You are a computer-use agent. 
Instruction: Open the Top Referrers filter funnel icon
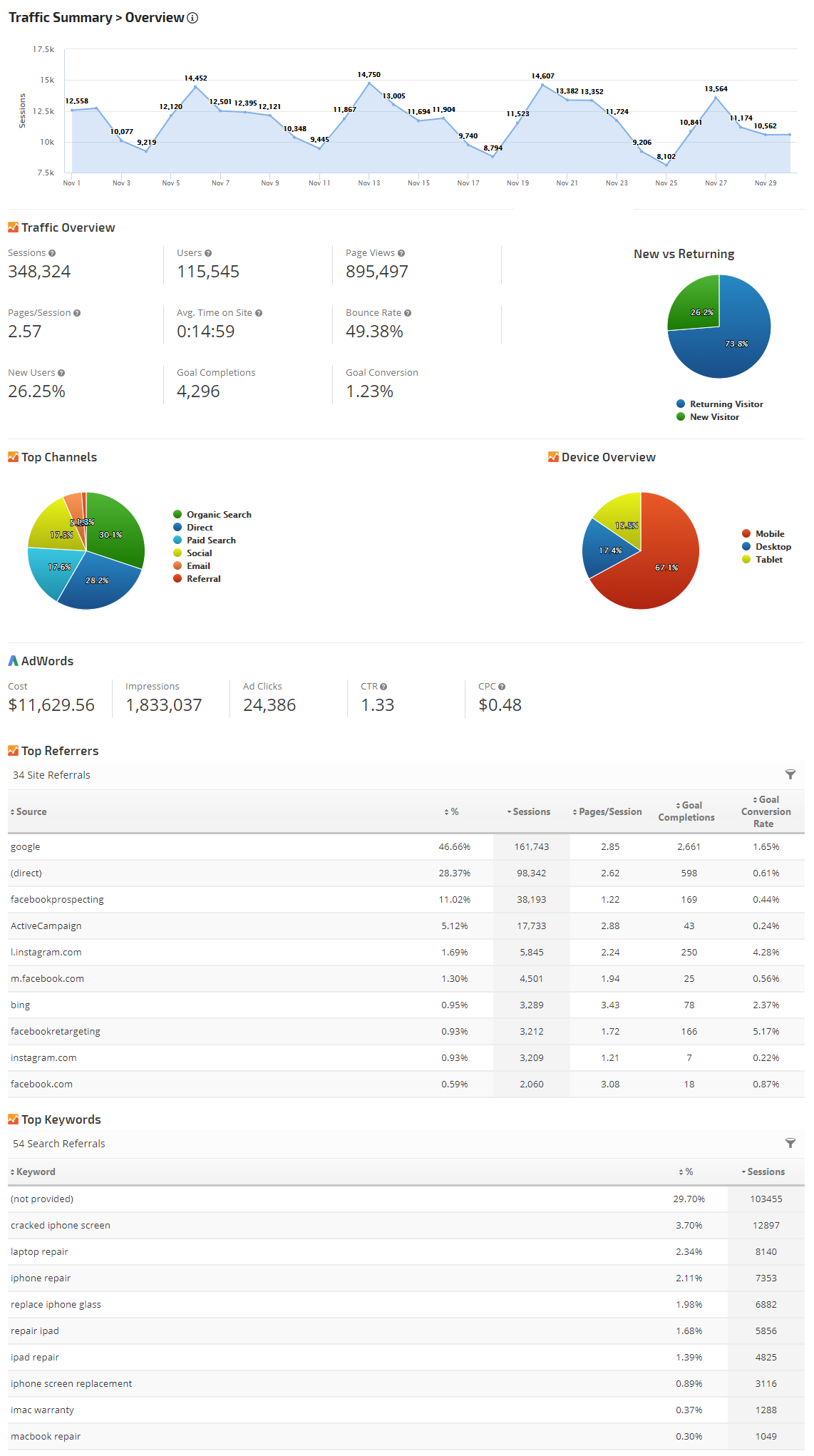click(790, 774)
